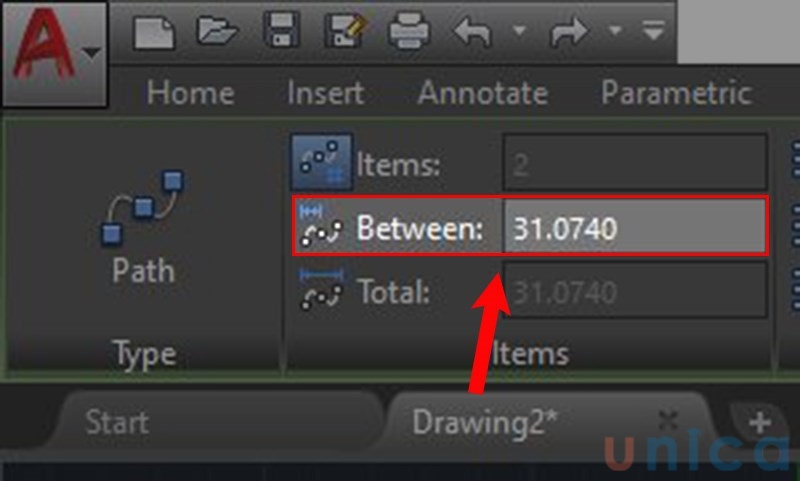Switch to the Insert ribbon tab
This screenshot has height=481, width=800.
click(326, 93)
